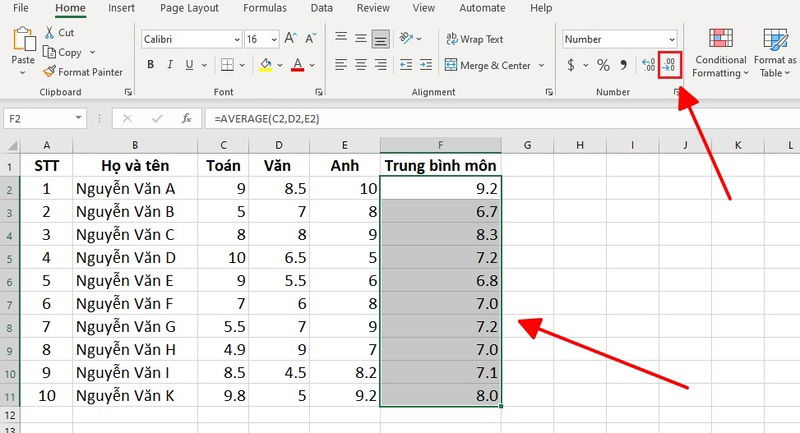The height and width of the screenshot is (433, 800).
Task: Increase font size with larger A
Action: click(291, 39)
